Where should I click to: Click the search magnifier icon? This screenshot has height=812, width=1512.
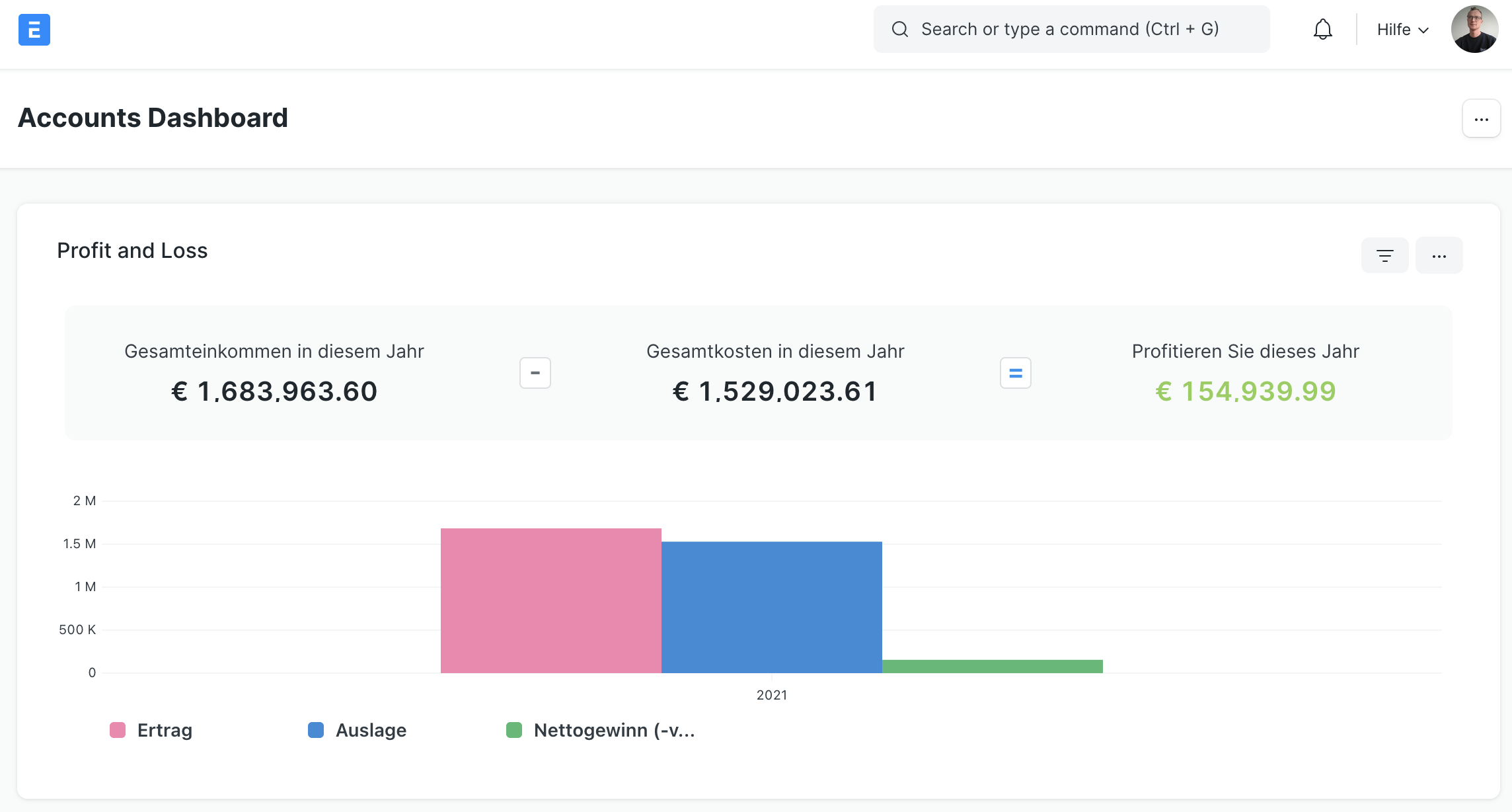click(x=899, y=29)
